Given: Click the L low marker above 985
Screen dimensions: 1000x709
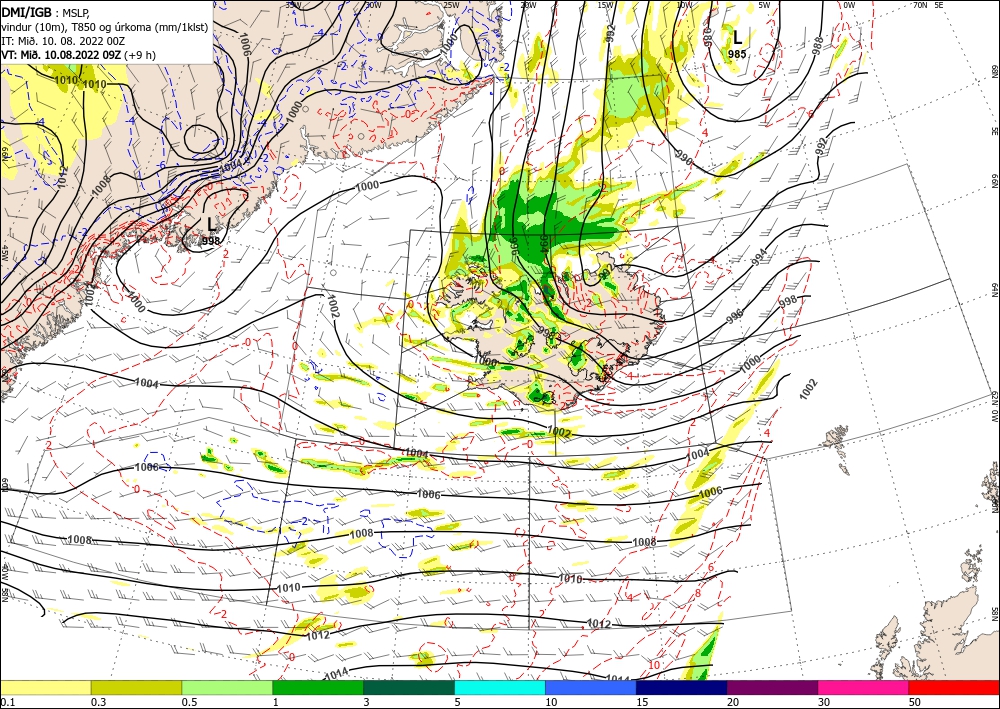Looking at the screenshot, I should (x=737, y=36).
